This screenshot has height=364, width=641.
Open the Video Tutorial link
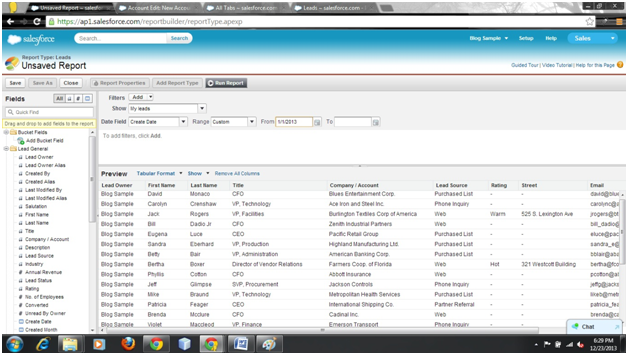click(x=557, y=65)
